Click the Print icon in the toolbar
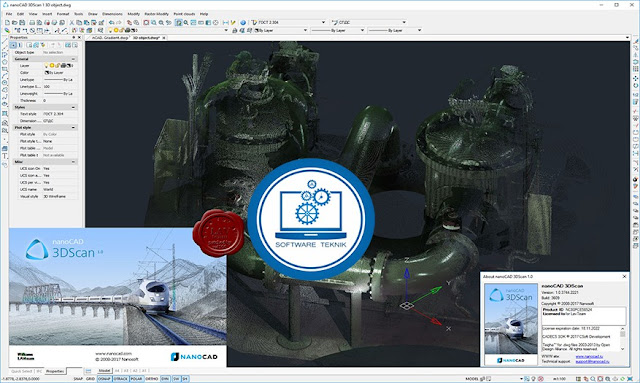Screen dimensions: 640x383 click(x=32, y=22)
